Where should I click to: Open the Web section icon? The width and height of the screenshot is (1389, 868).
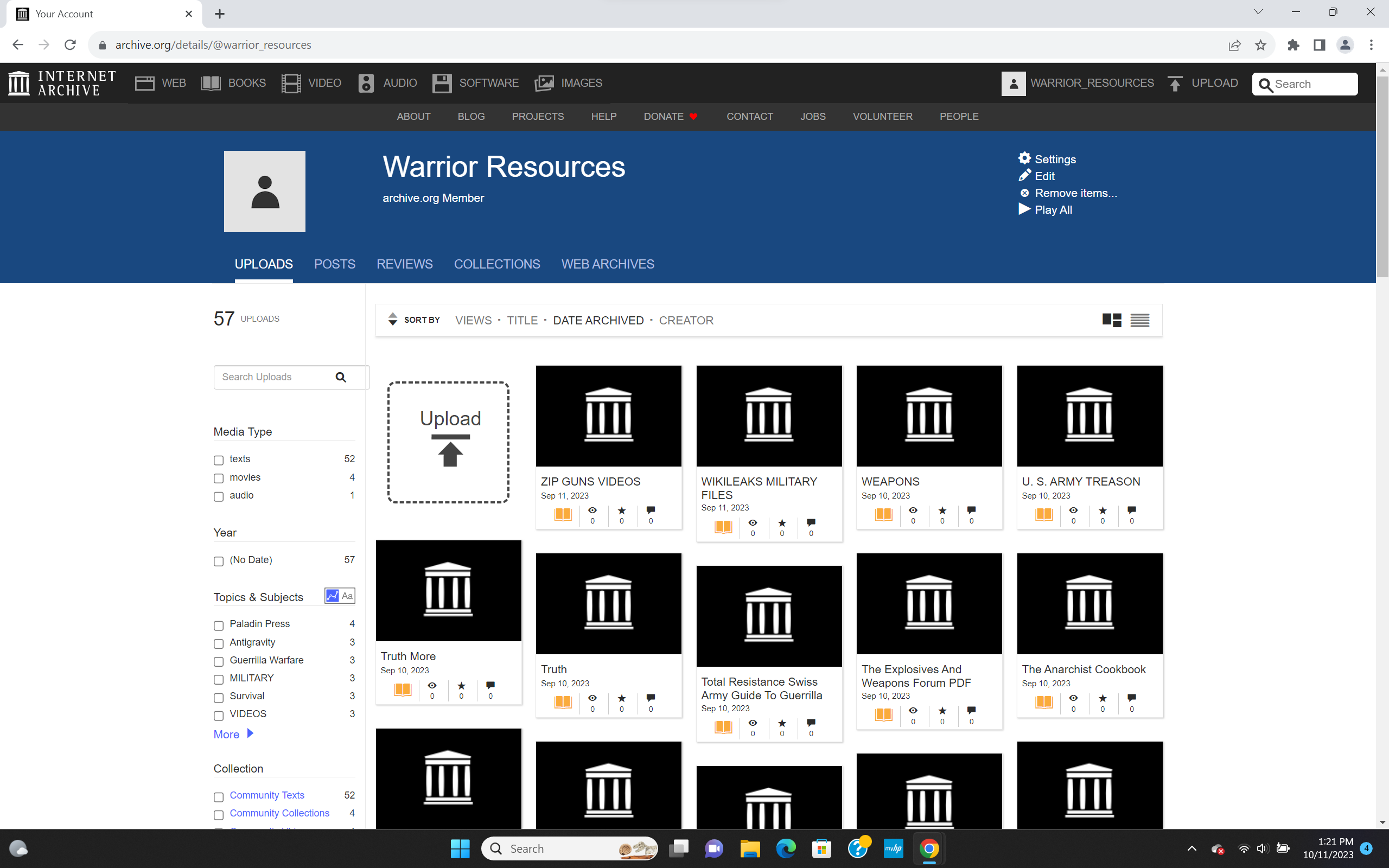coord(145,83)
